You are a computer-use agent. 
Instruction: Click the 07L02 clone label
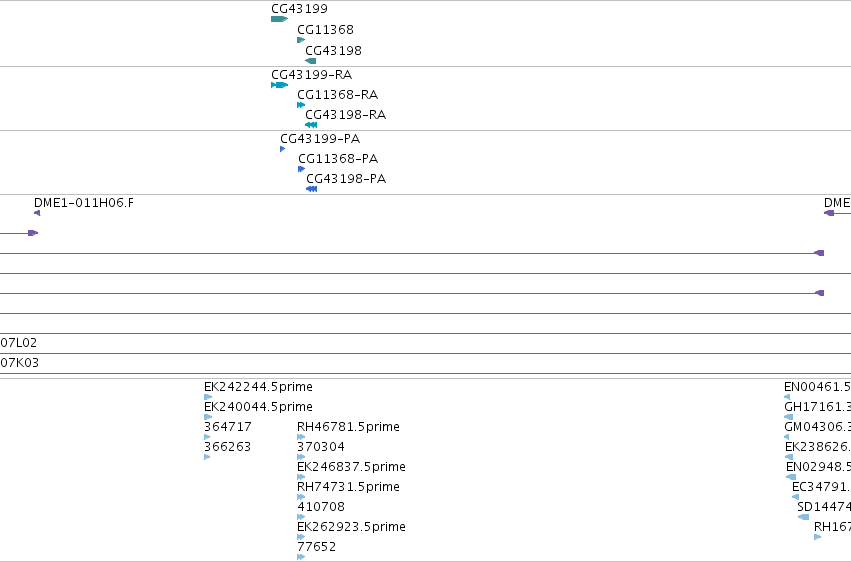pyautogui.click(x=19, y=343)
